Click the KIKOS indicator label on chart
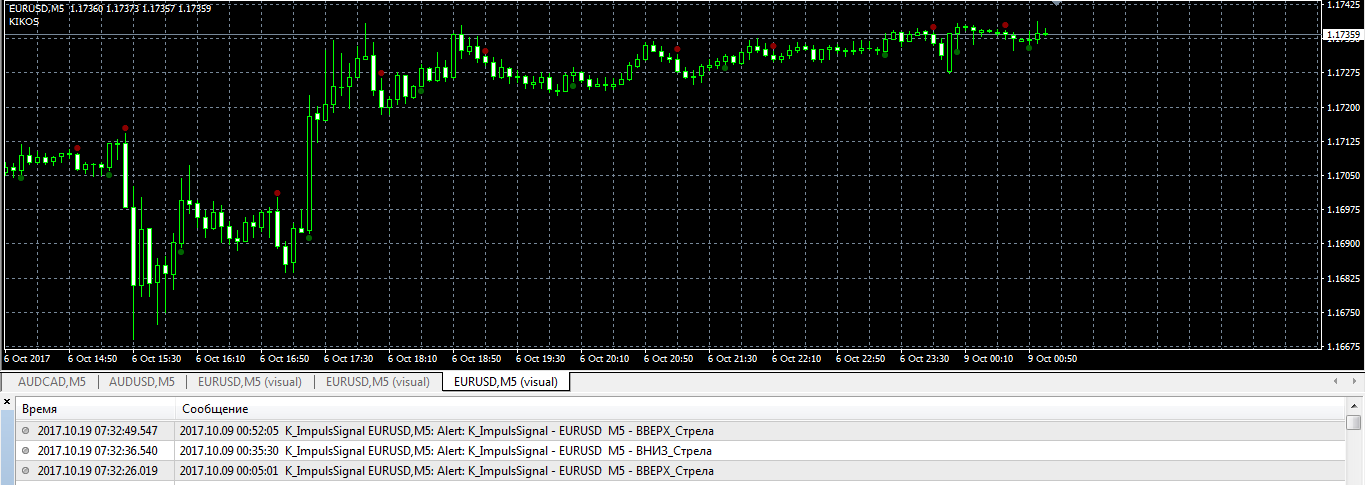1365x485 pixels. tap(24, 21)
